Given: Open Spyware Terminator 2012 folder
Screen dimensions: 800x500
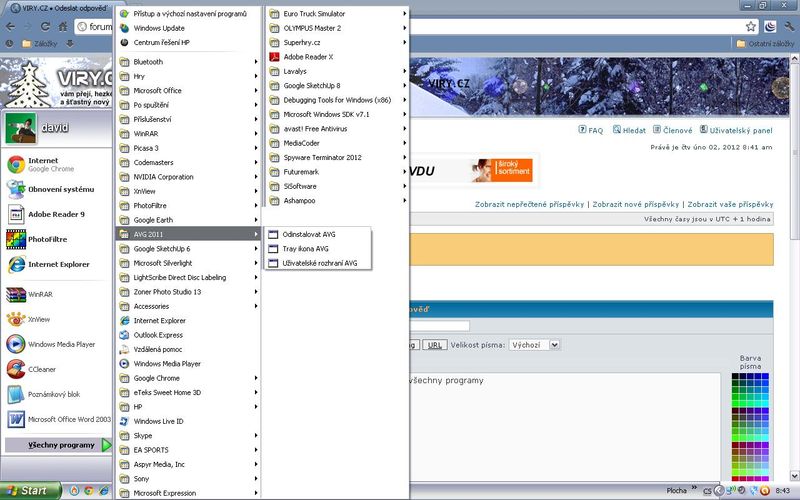Looking at the screenshot, I should point(337,158).
